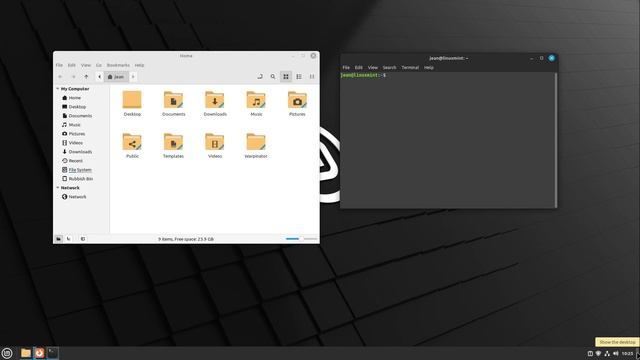640x360 pixels.
Task: Hide the sidebar with the status bar button
Action: click(83, 239)
